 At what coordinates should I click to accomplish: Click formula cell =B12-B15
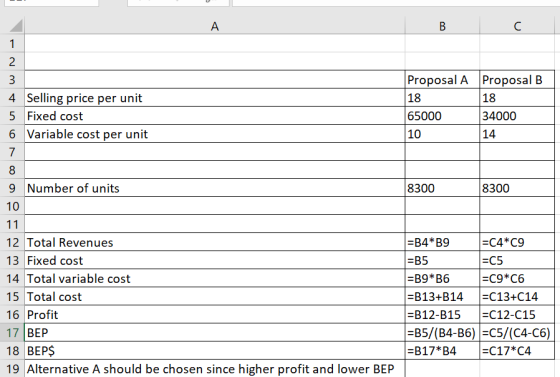[x=442, y=315]
